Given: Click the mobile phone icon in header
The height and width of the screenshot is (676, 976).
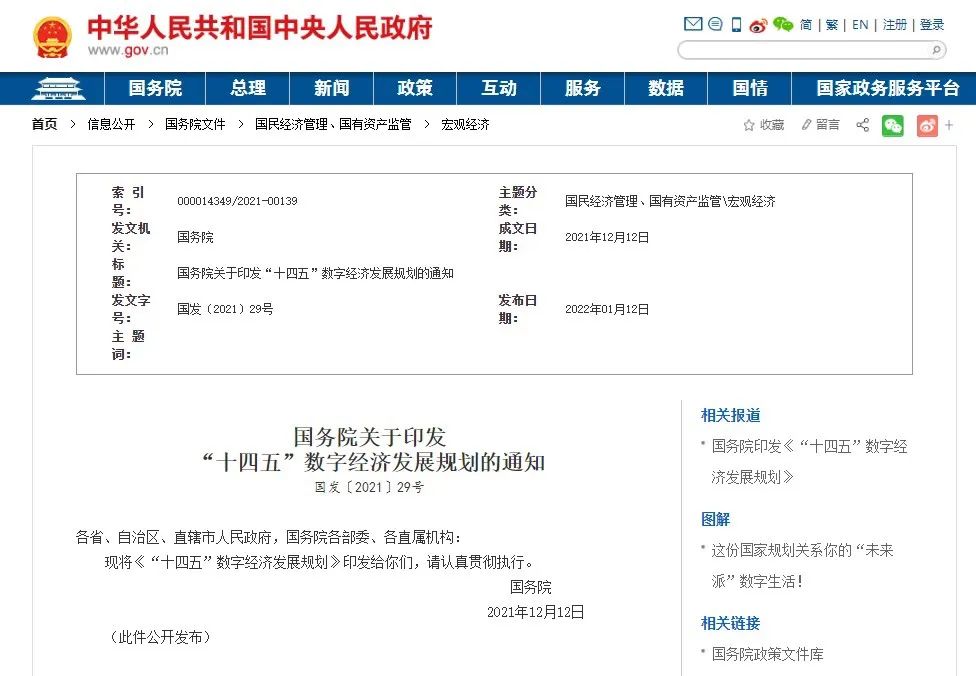Looking at the screenshot, I should (737, 24).
